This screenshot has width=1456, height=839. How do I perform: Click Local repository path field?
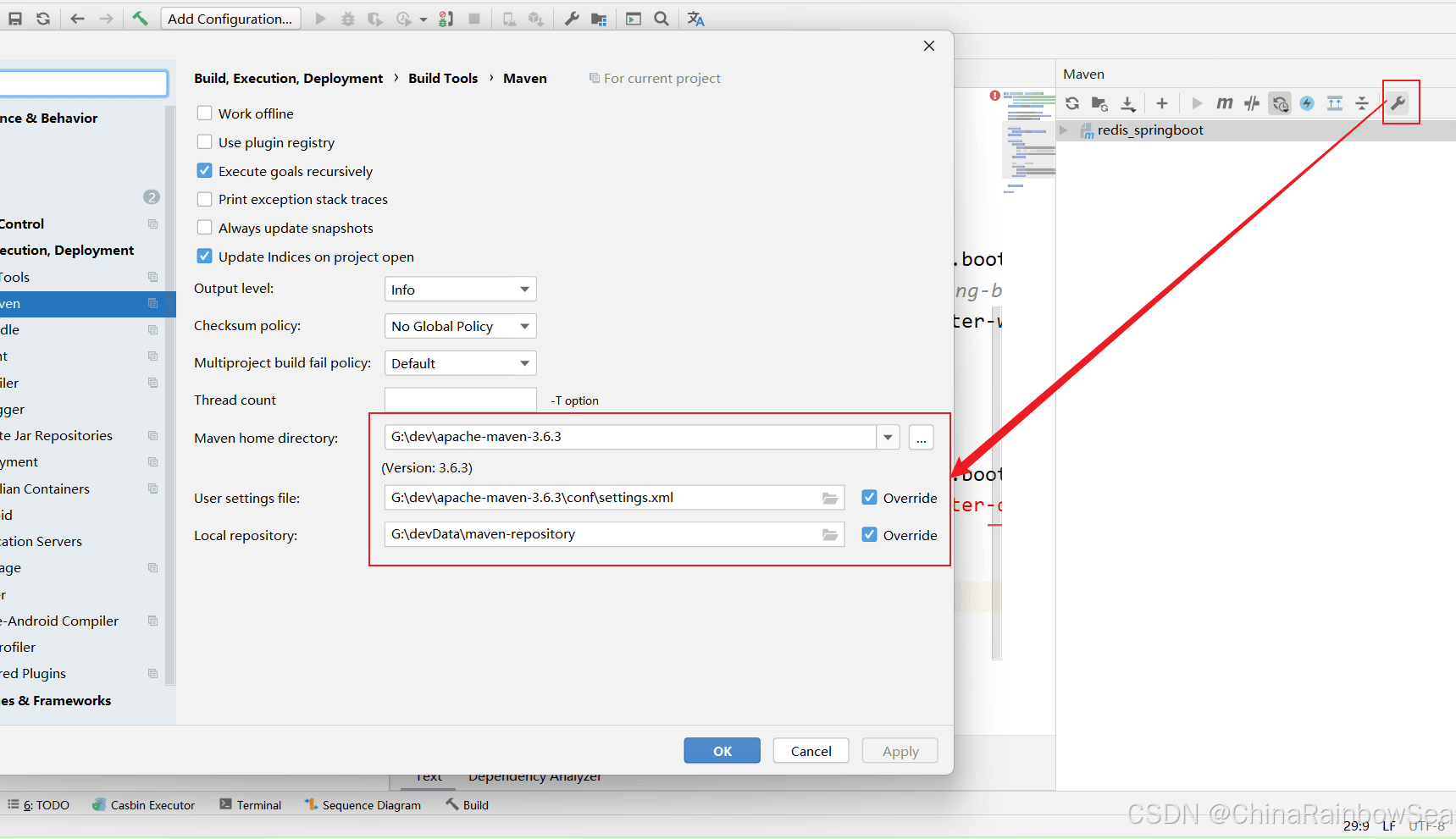click(x=614, y=535)
